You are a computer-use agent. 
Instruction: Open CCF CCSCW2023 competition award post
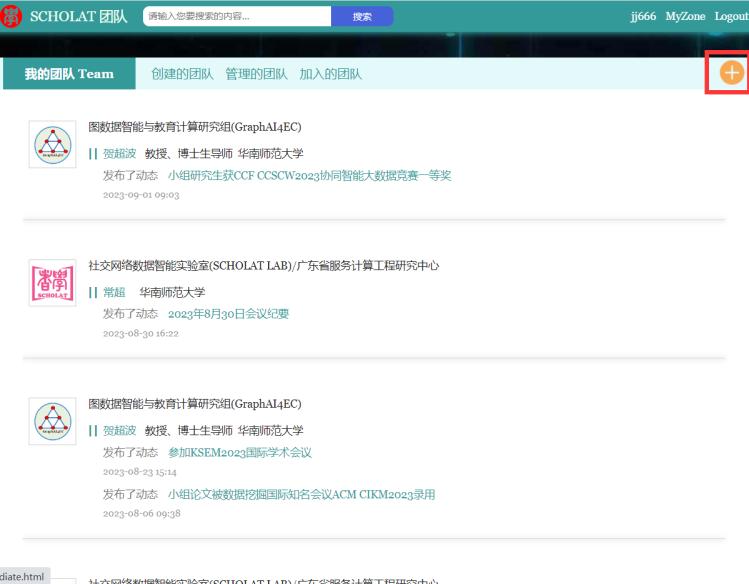click(309, 176)
